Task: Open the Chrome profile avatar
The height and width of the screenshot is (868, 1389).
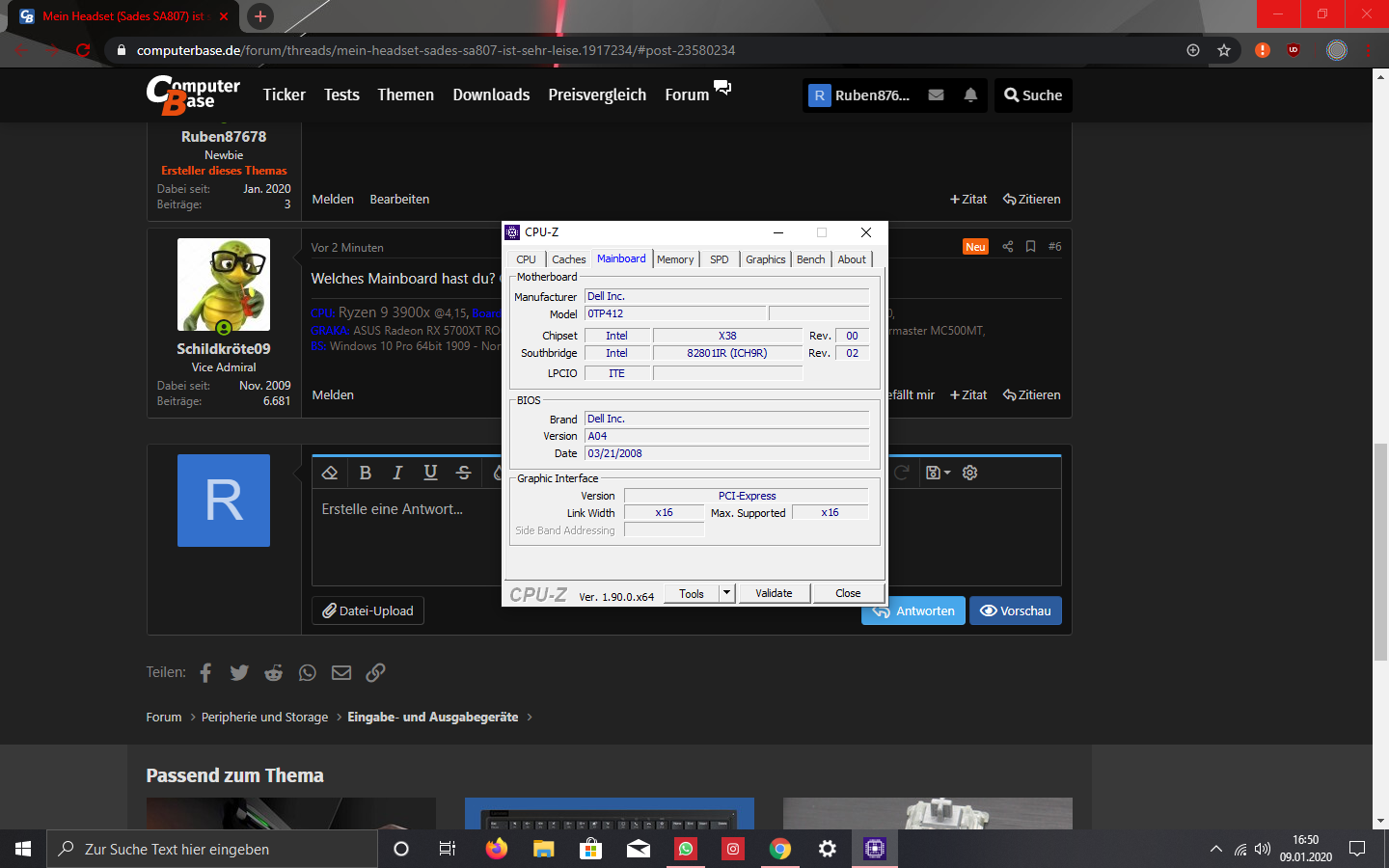Action: tap(1337, 50)
